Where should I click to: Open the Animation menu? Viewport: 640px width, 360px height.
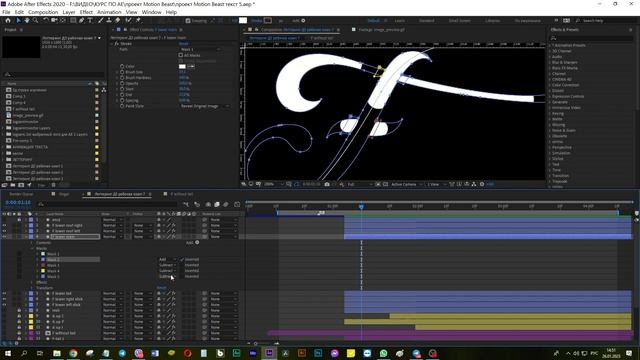pyautogui.click(x=109, y=12)
